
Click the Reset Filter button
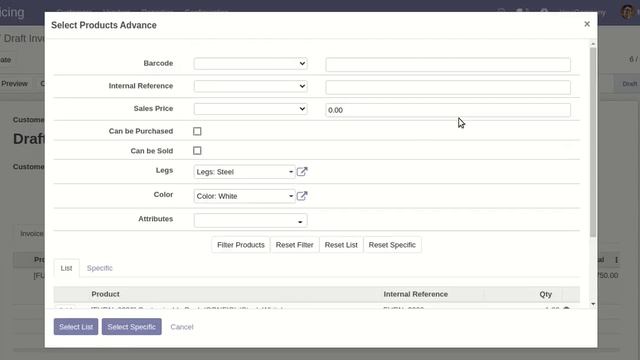[294, 245]
